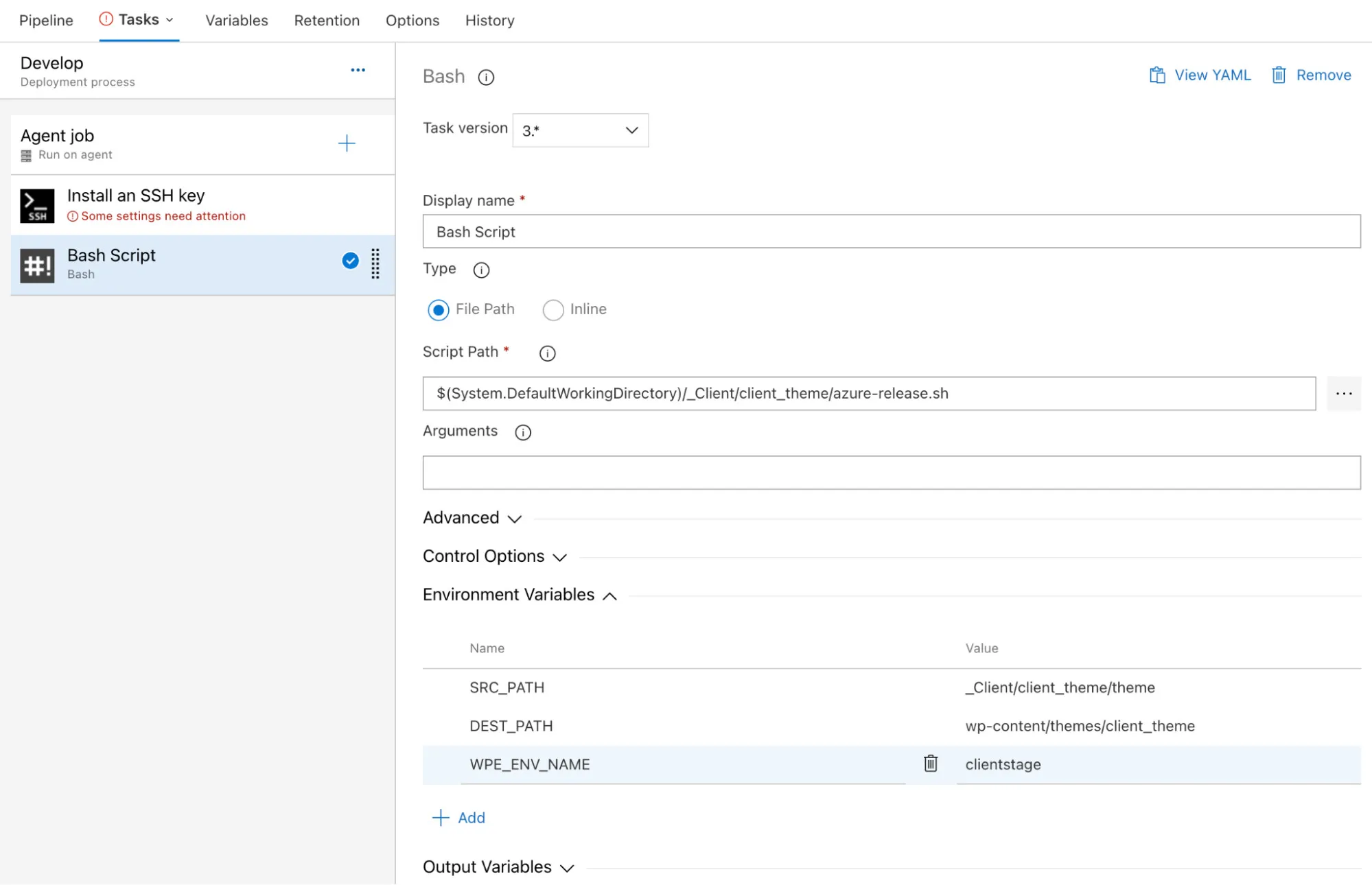Delete the WPE_ENV_NAME variable

point(930,764)
